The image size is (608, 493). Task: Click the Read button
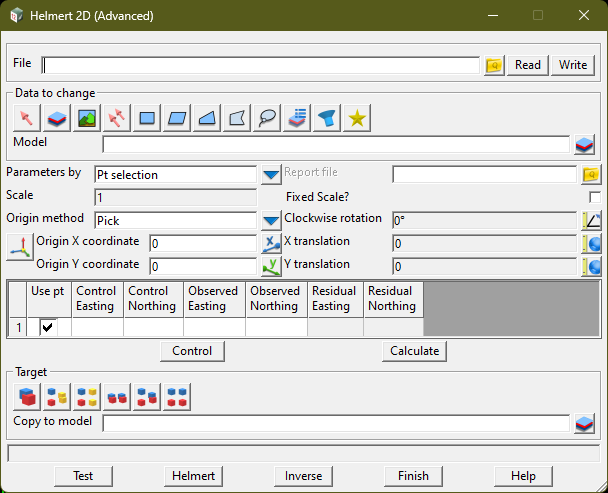(527, 65)
